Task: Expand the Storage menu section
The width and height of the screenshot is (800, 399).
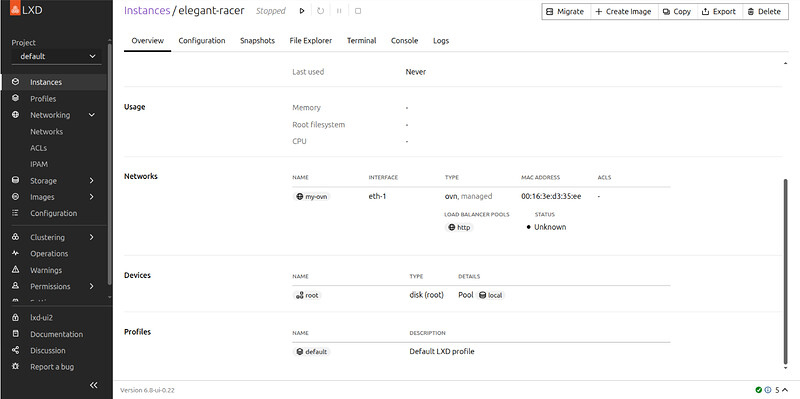Action: [x=92, y=181]
